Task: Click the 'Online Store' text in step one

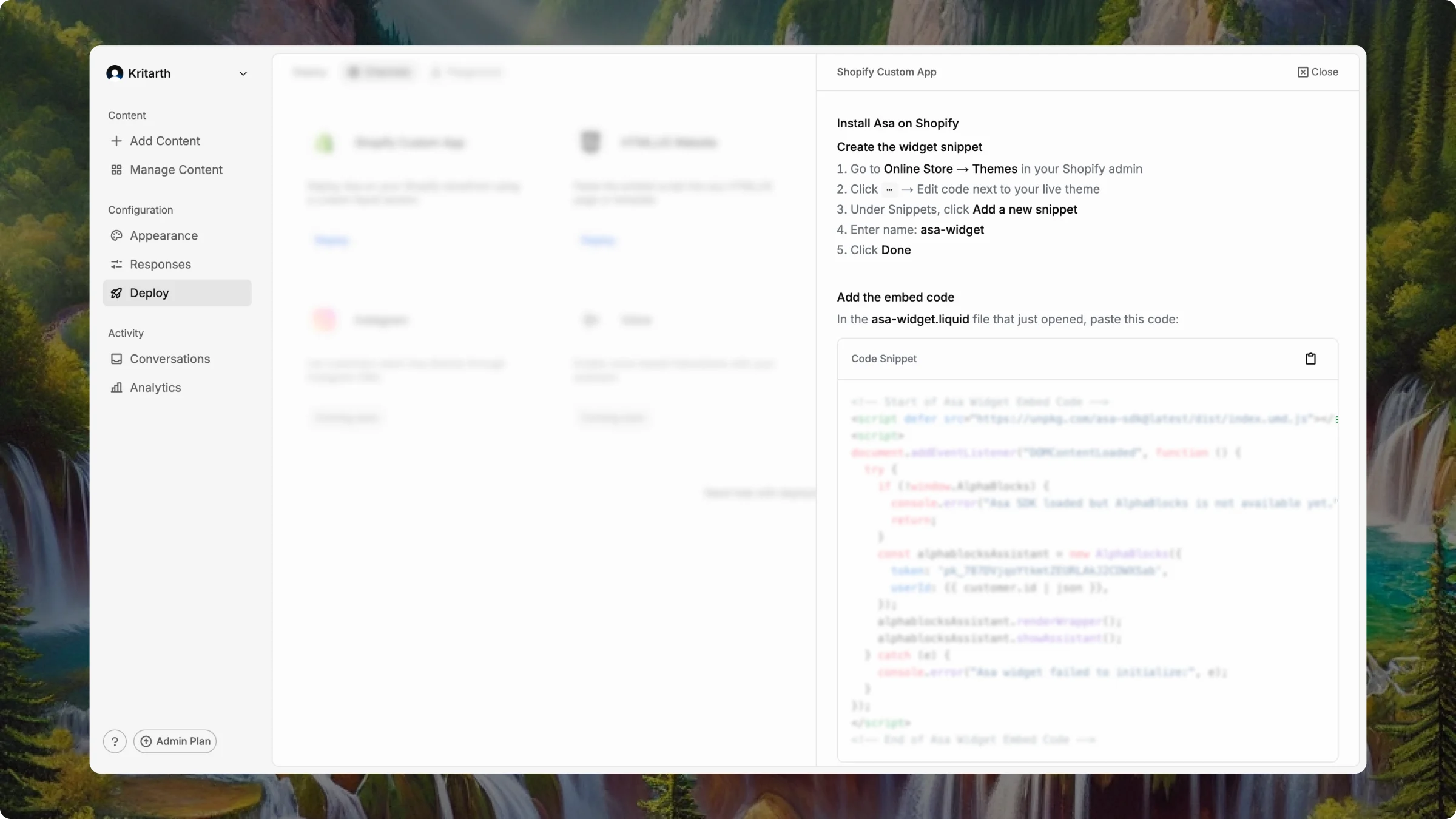Action: 918,169
